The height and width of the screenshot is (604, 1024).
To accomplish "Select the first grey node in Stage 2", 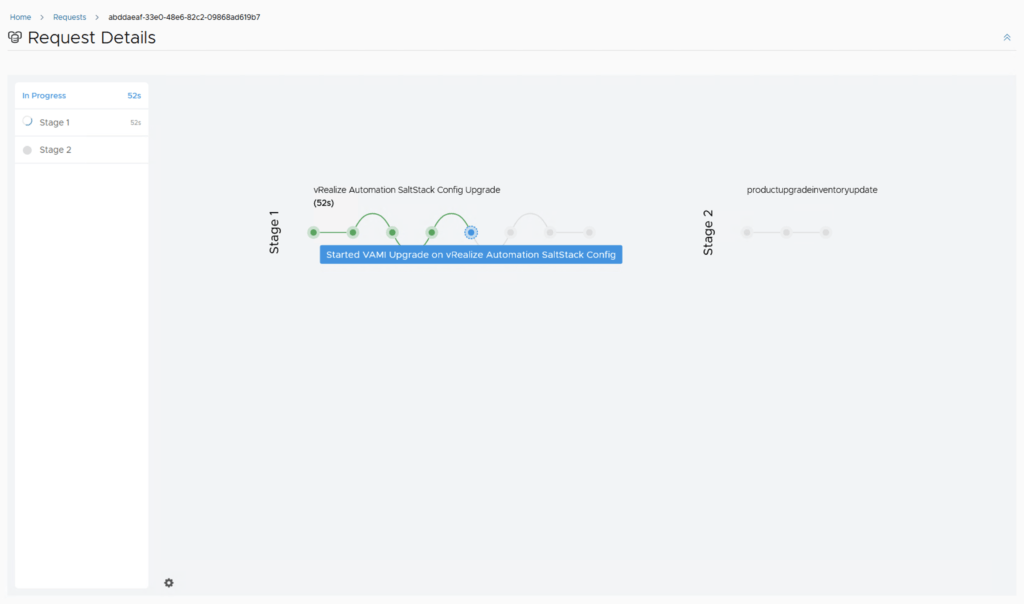I will 747,232.
